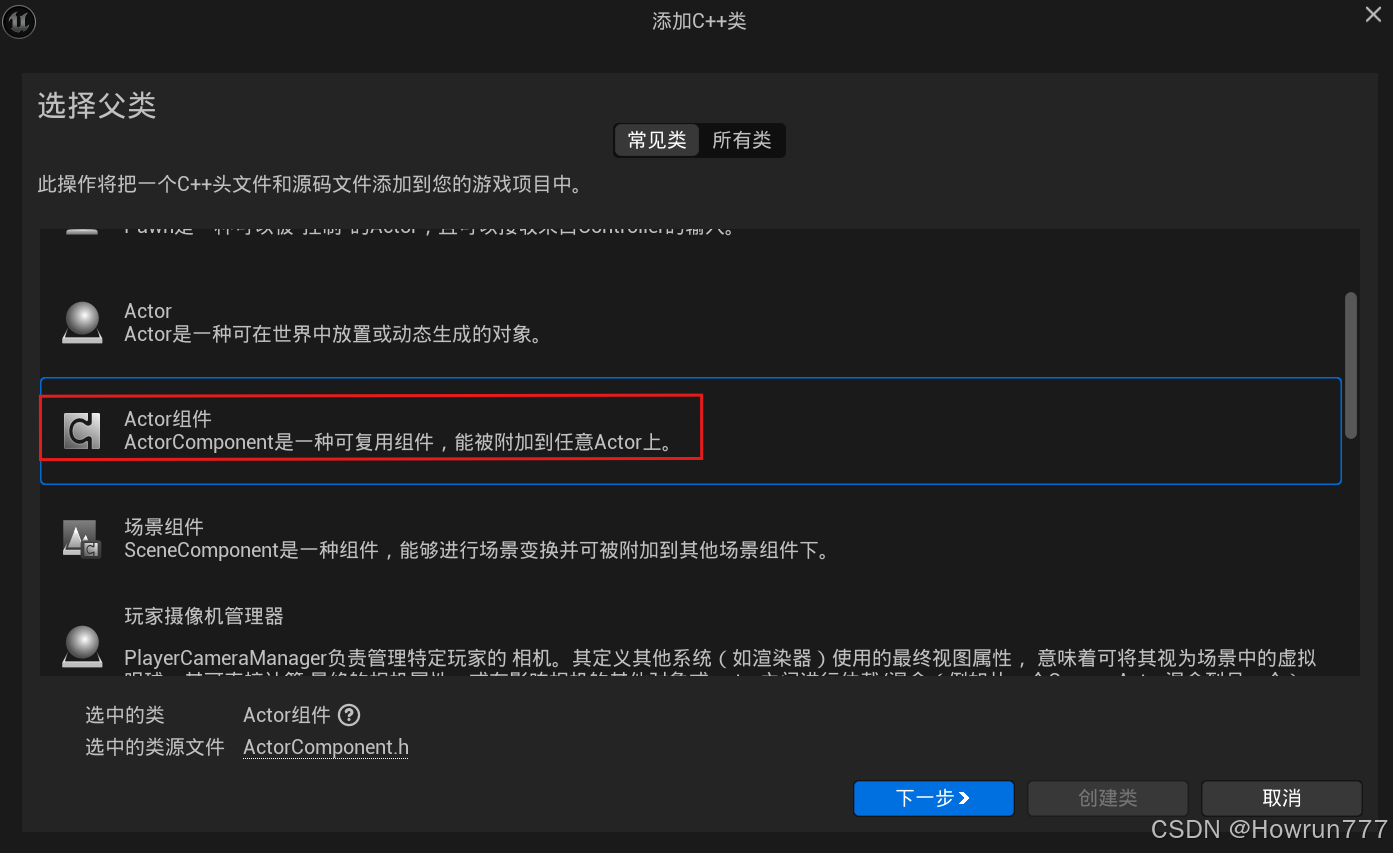Click the 选中的类 label
1393x853 pixels.
tap(125, 715)
